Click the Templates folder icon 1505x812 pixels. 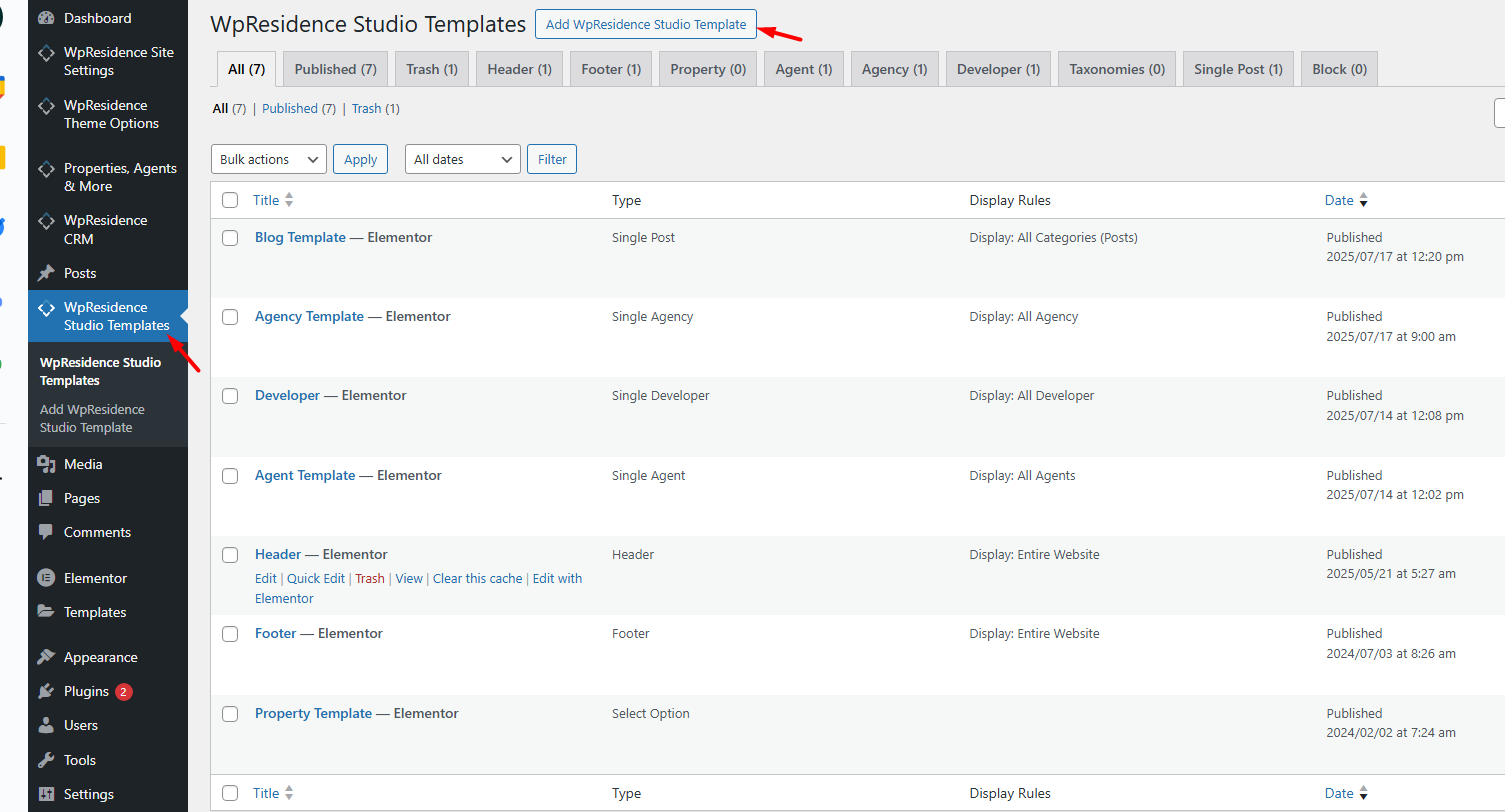(46, 612)
